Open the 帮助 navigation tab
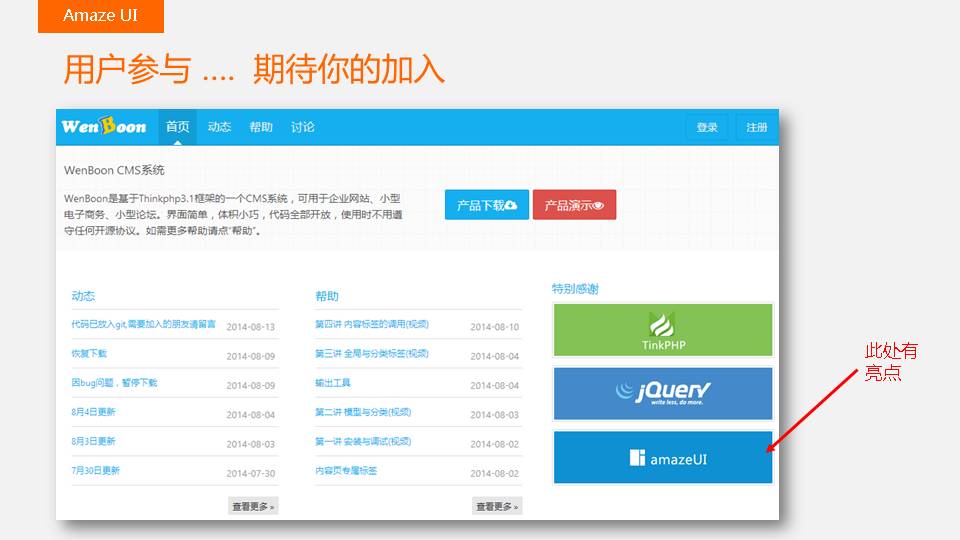The image size is (960, 540). coord(261,127)
